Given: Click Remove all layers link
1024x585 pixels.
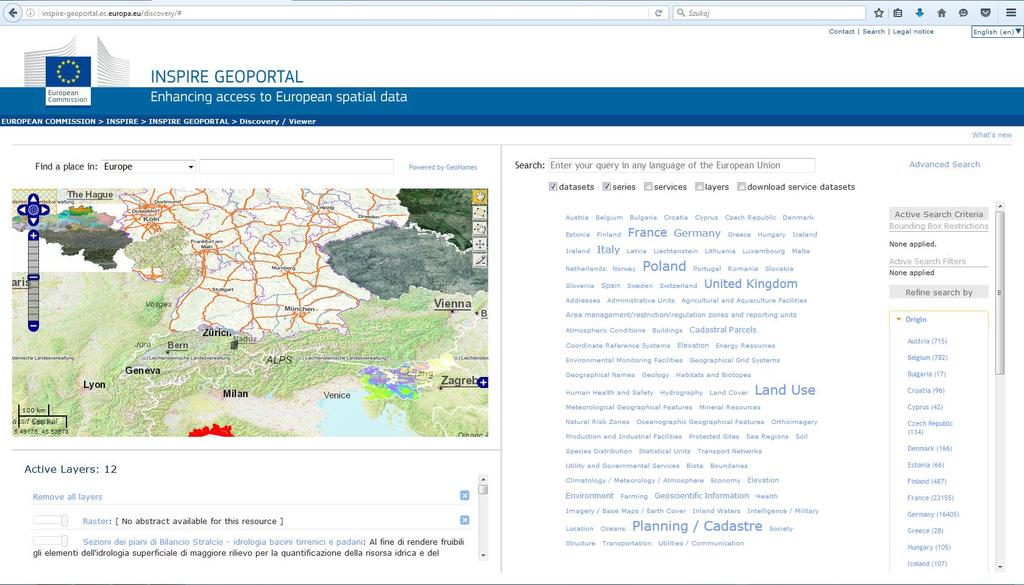Looking at the screenshot, I should (x=67, y=497).
